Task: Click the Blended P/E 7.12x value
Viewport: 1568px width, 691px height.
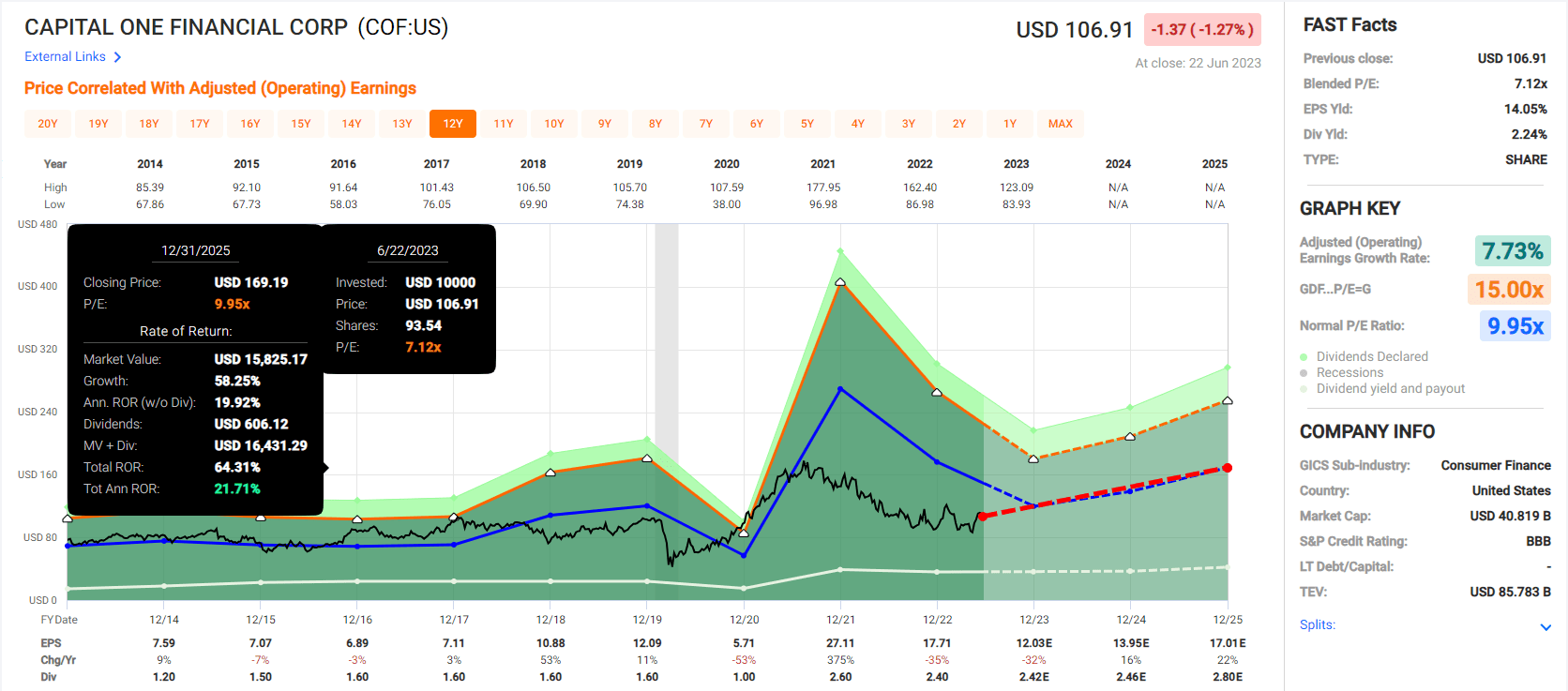Action: [1530, 83]
